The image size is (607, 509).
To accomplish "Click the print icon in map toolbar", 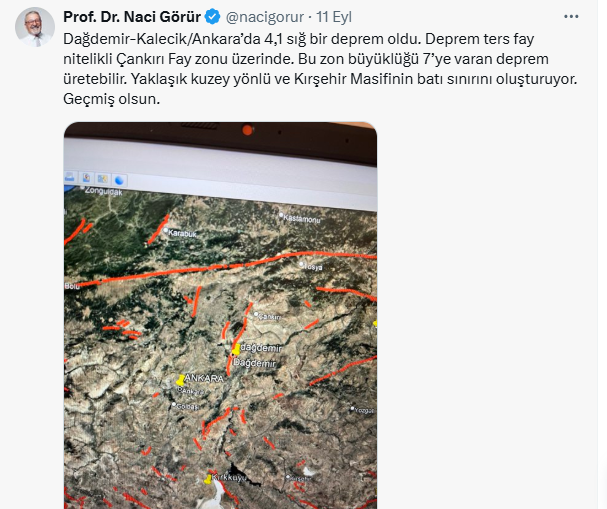I will (70, 177).
